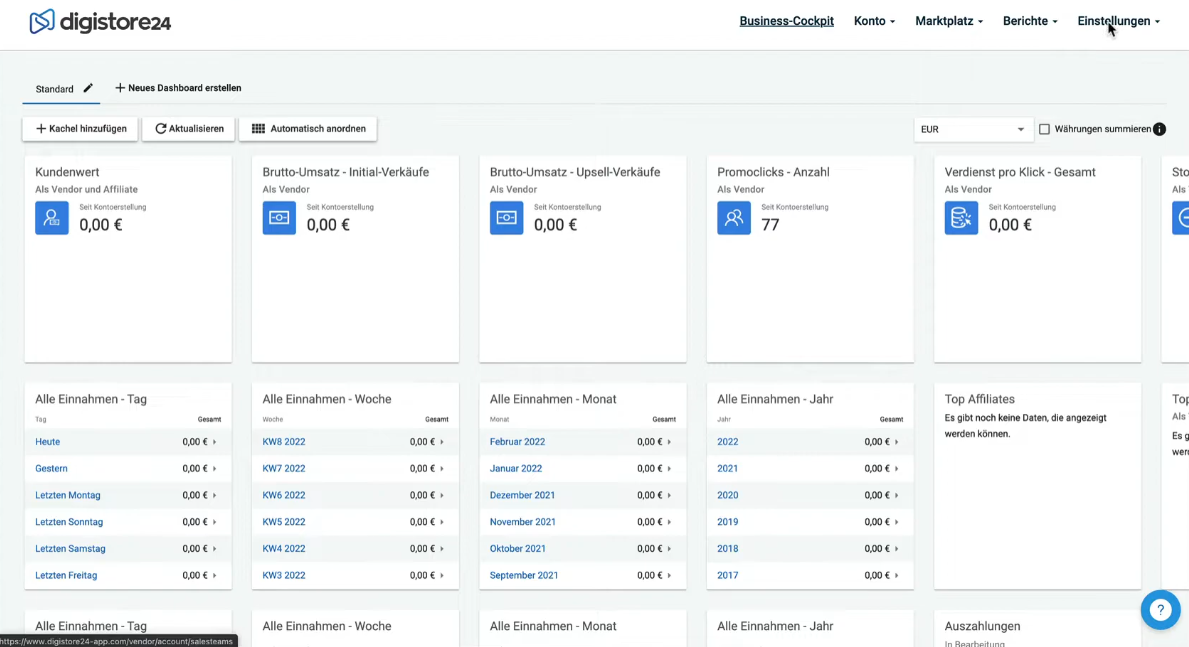The image size is (1189, 647).
Task: Open November 2021 link
Action: tap(522, 522)
